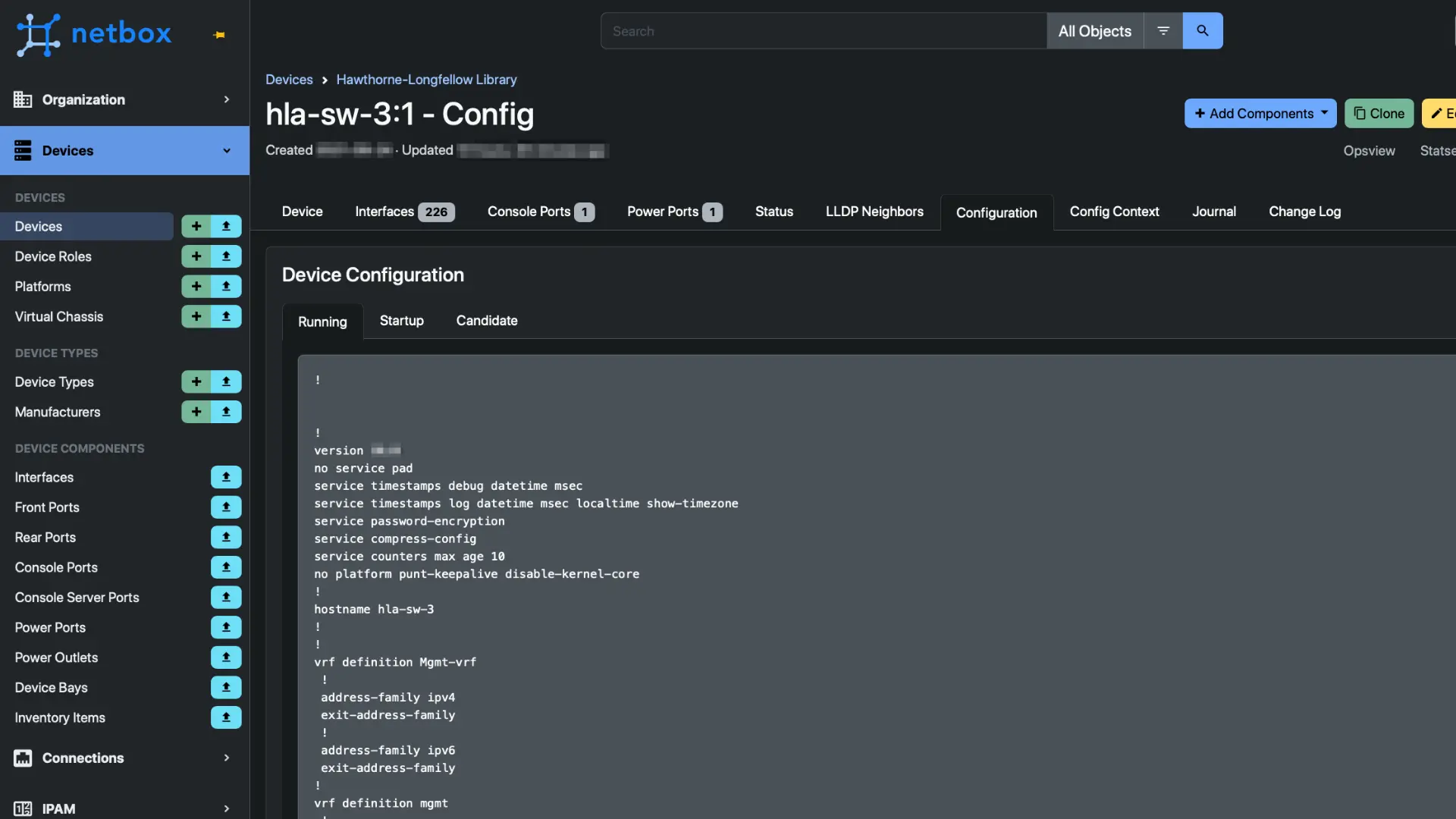1456x819 pixels.
Task: Open the search filter options icon
Action: [1163, 31]
